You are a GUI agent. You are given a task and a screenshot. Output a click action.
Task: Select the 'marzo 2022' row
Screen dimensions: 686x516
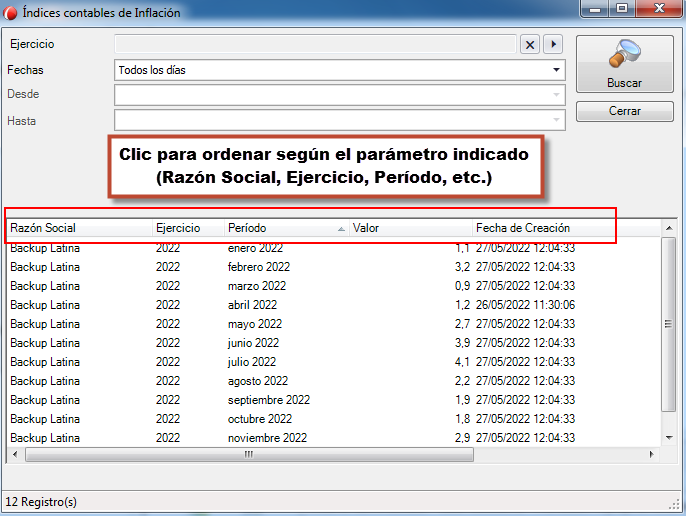click(x=332, y=286)
